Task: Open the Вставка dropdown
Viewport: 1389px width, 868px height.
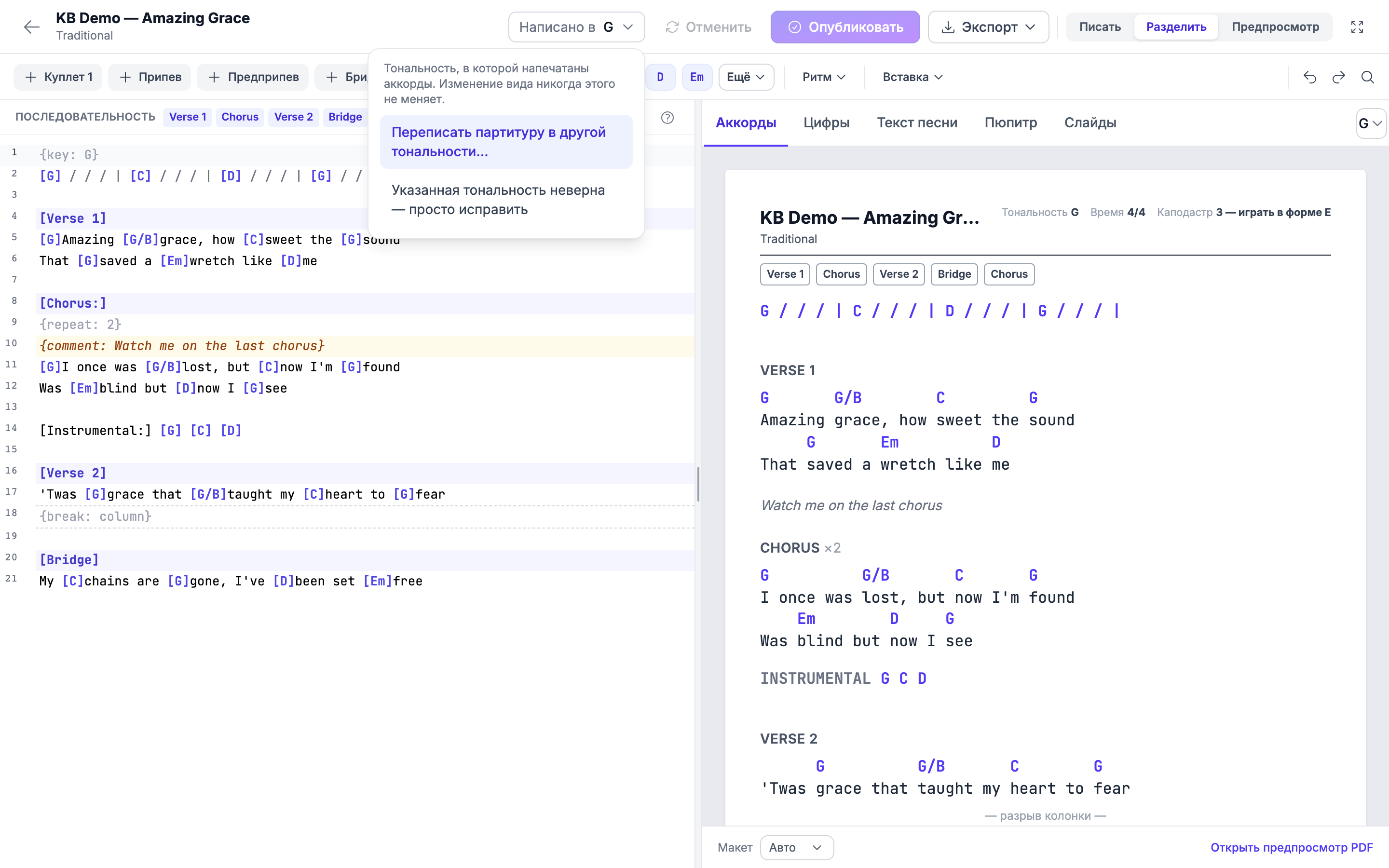Action: pos(912,77)
